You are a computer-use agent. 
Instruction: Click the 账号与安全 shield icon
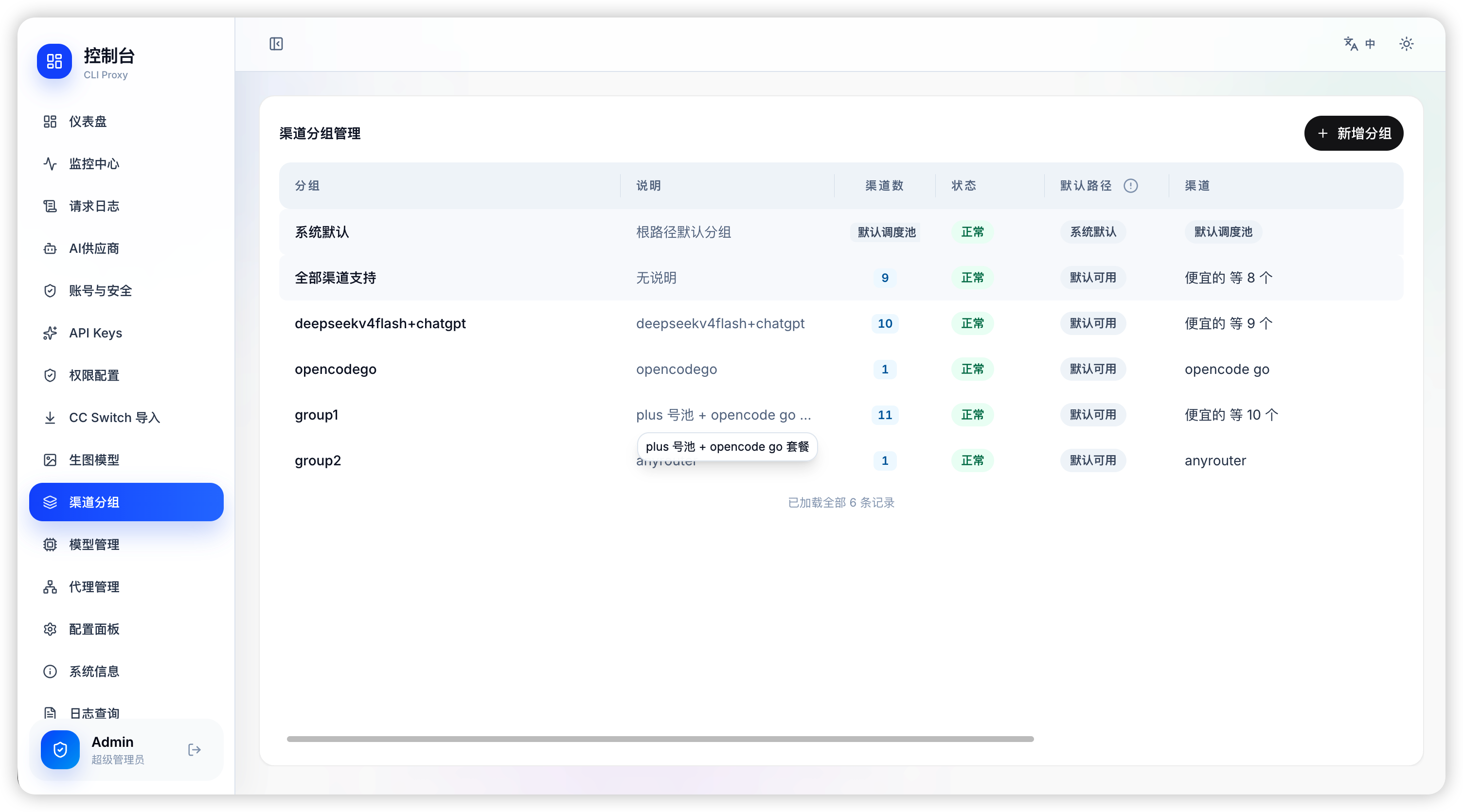(x=50, y=291)
